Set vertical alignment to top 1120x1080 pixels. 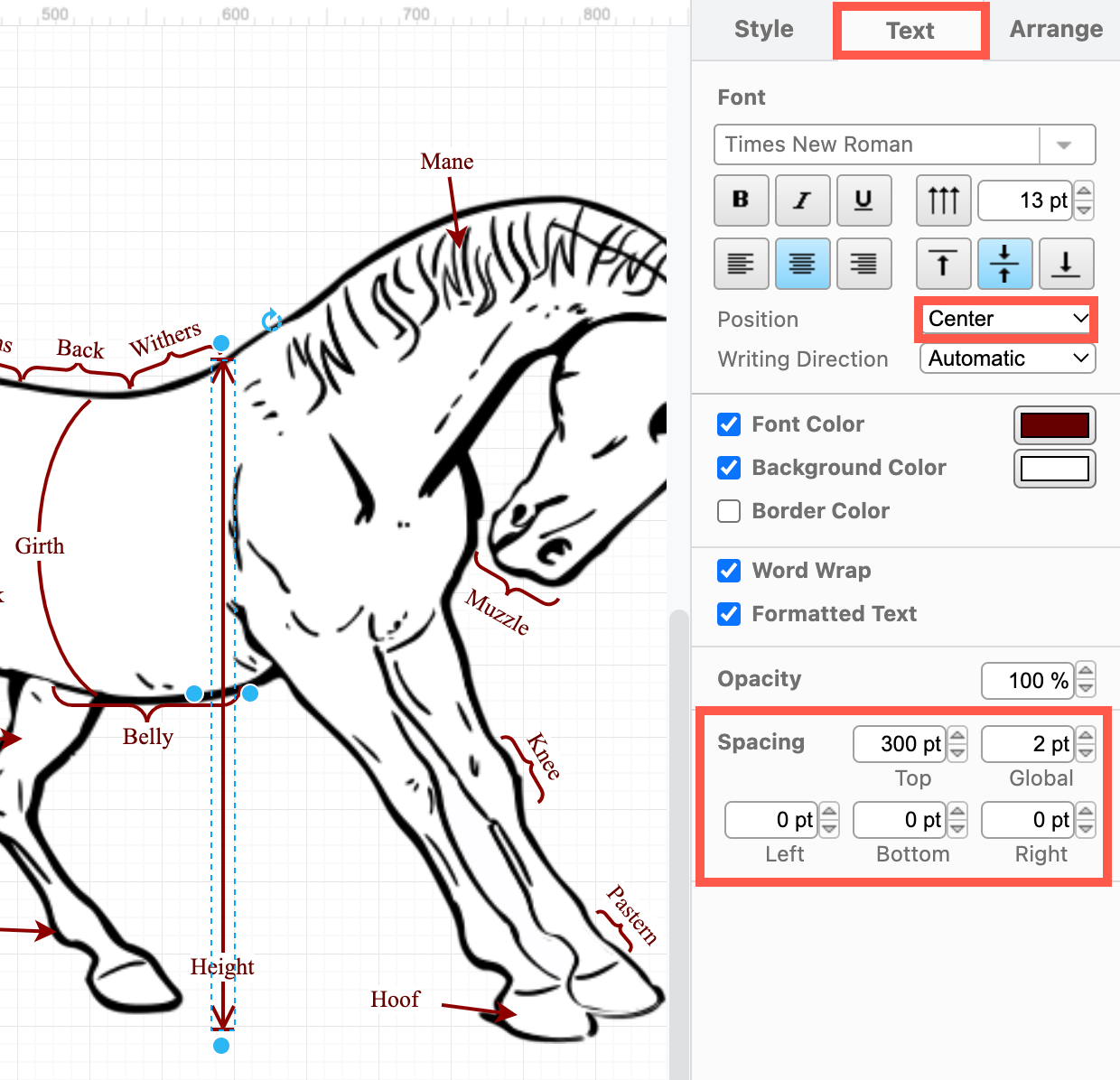(943, 264)
